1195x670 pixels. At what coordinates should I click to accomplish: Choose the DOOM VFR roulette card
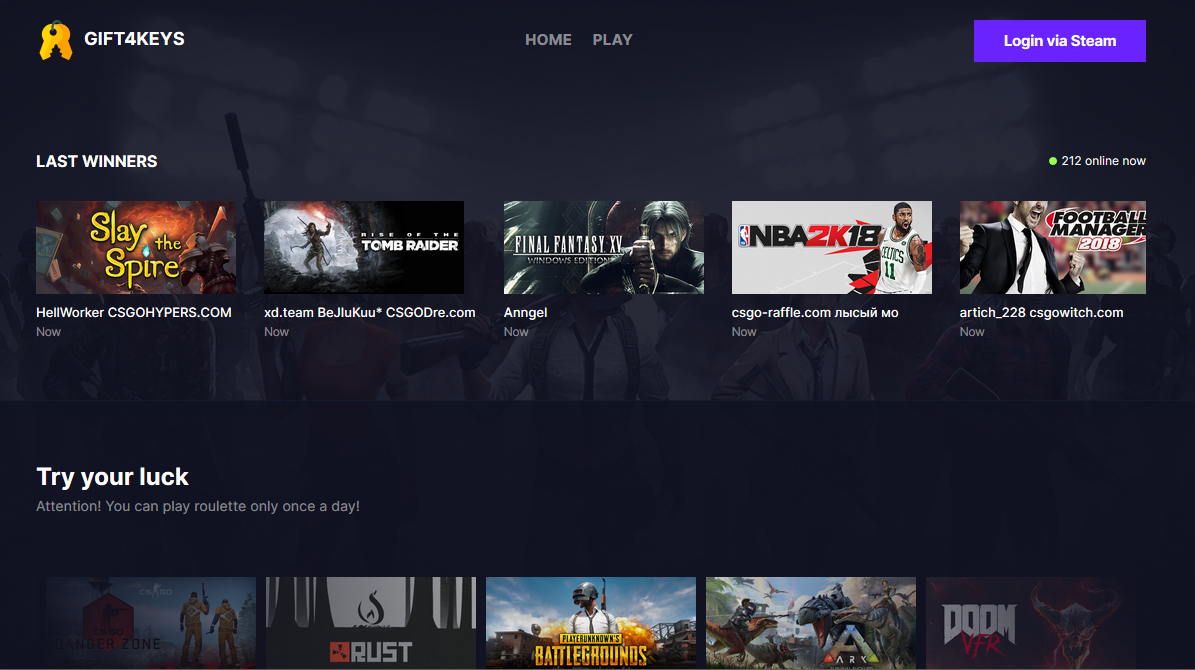pos(1031,622)
